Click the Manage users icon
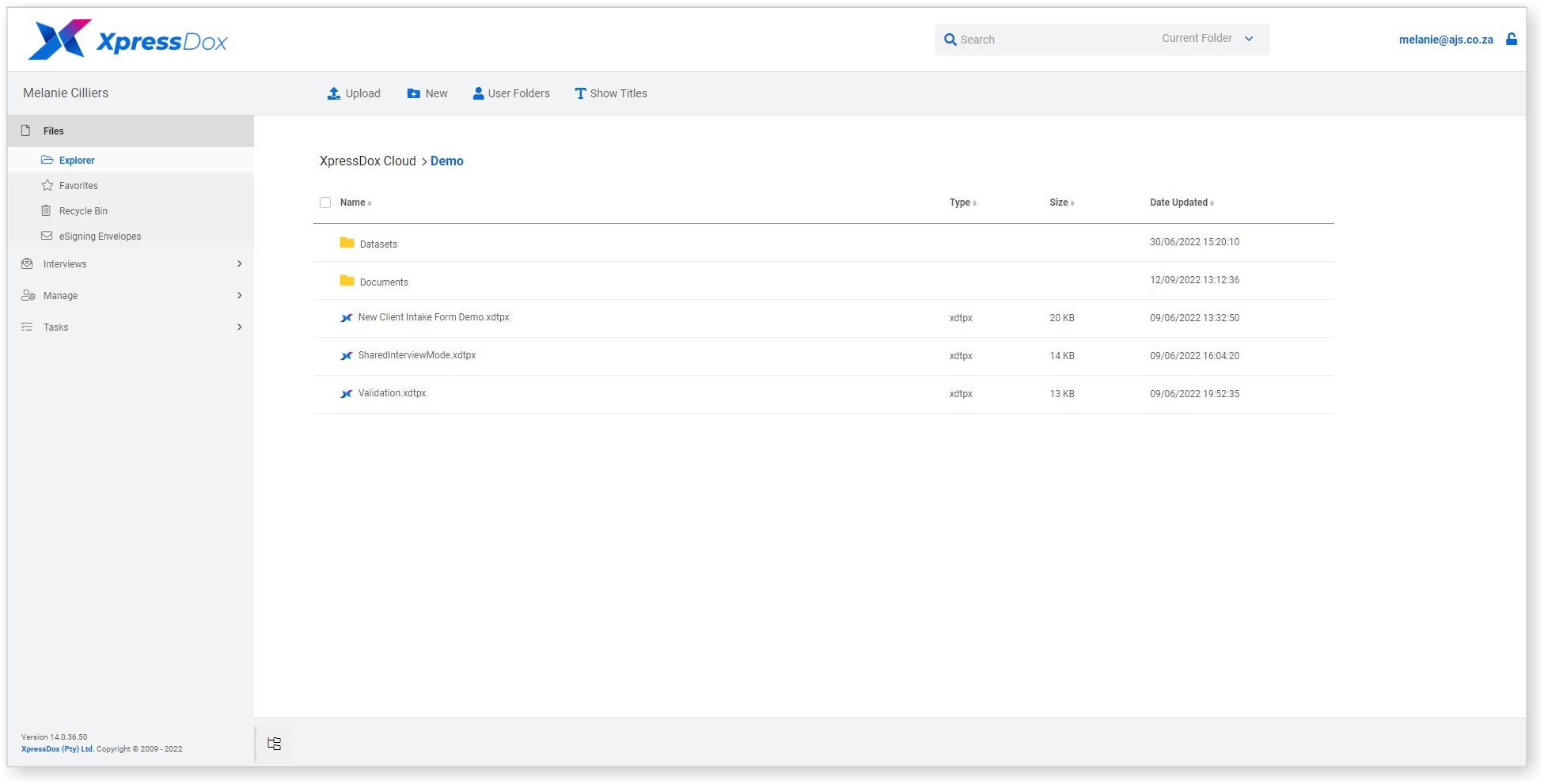 point(28,295)
